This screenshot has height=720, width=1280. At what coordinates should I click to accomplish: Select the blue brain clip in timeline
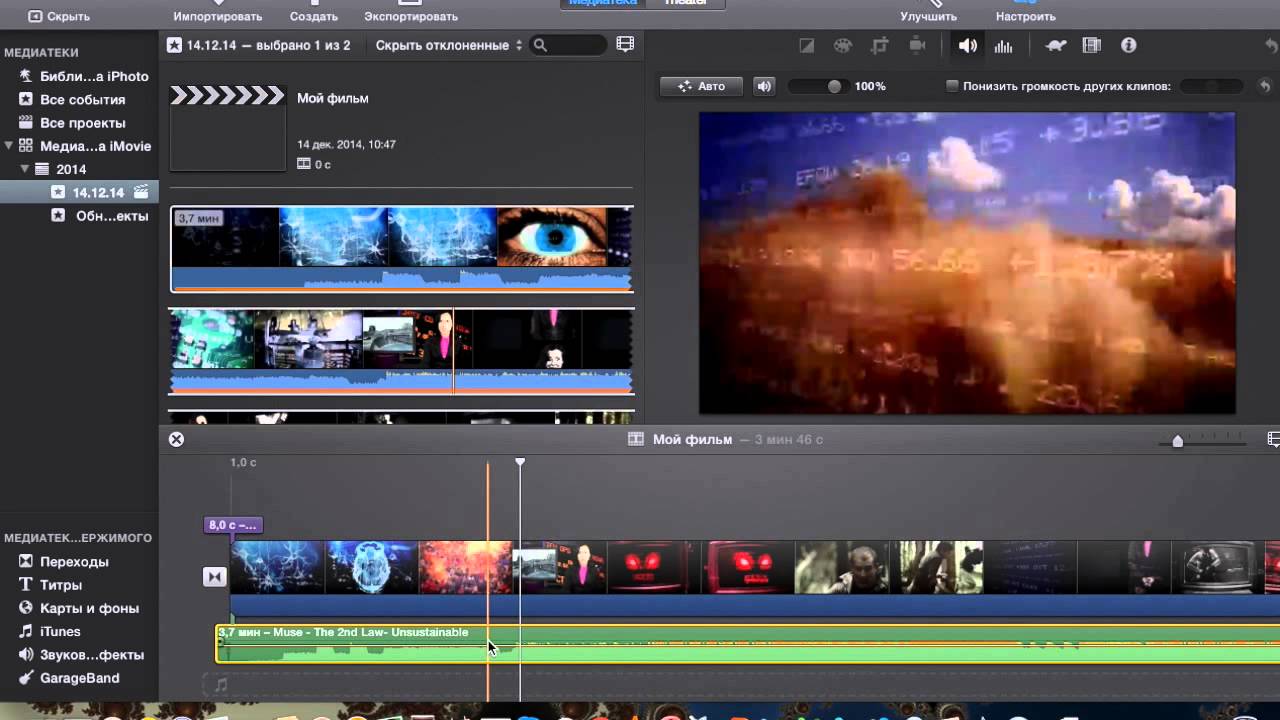click(x=371, y=567)
